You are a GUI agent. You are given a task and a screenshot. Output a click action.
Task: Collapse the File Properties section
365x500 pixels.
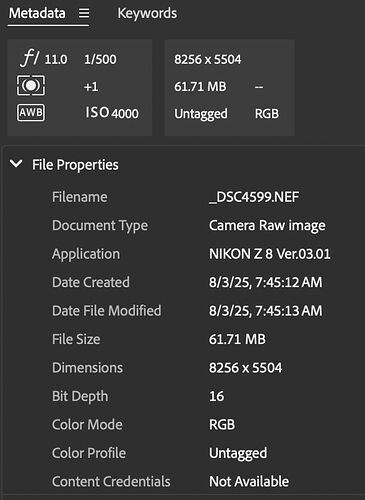[x=16, y=164]
